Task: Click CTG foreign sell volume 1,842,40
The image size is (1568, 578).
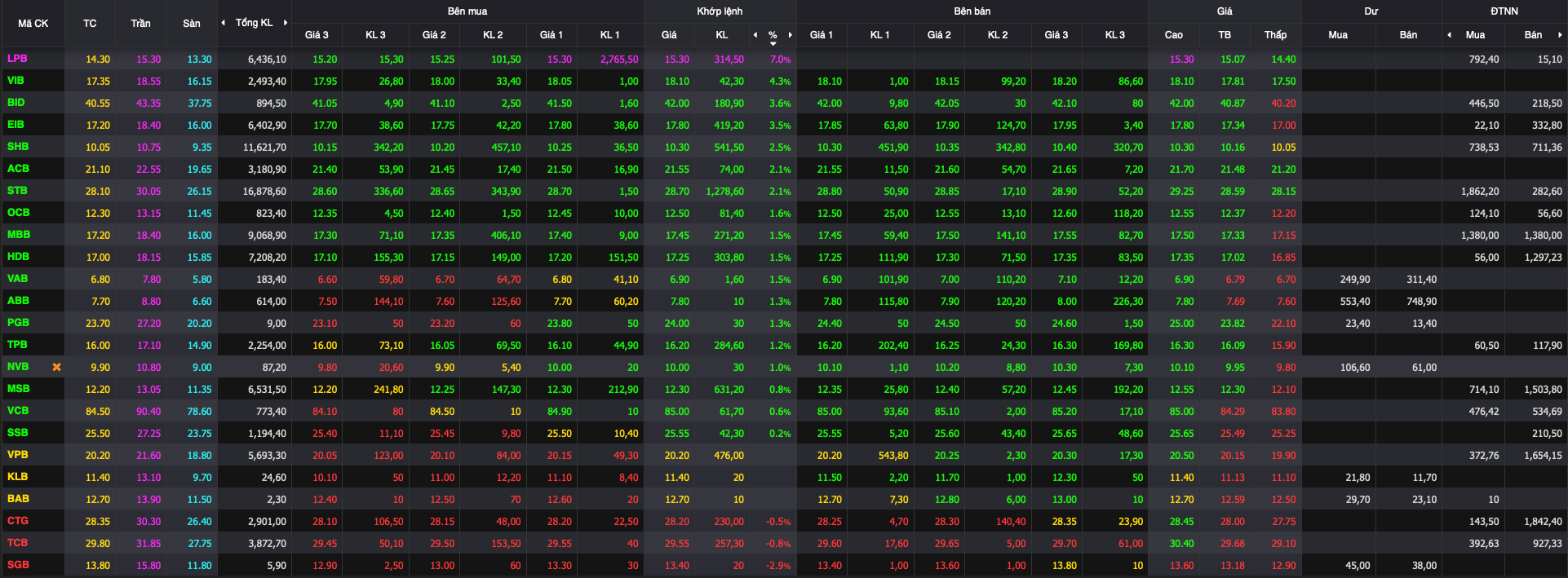Action: (1543, 522)
